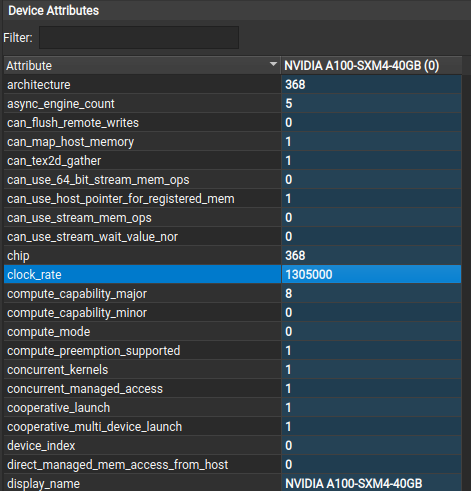
Task: Click the display_name value NVIDIA A100-SXM4-40GB
Action: pyautogui.click(x=354, y=484)
